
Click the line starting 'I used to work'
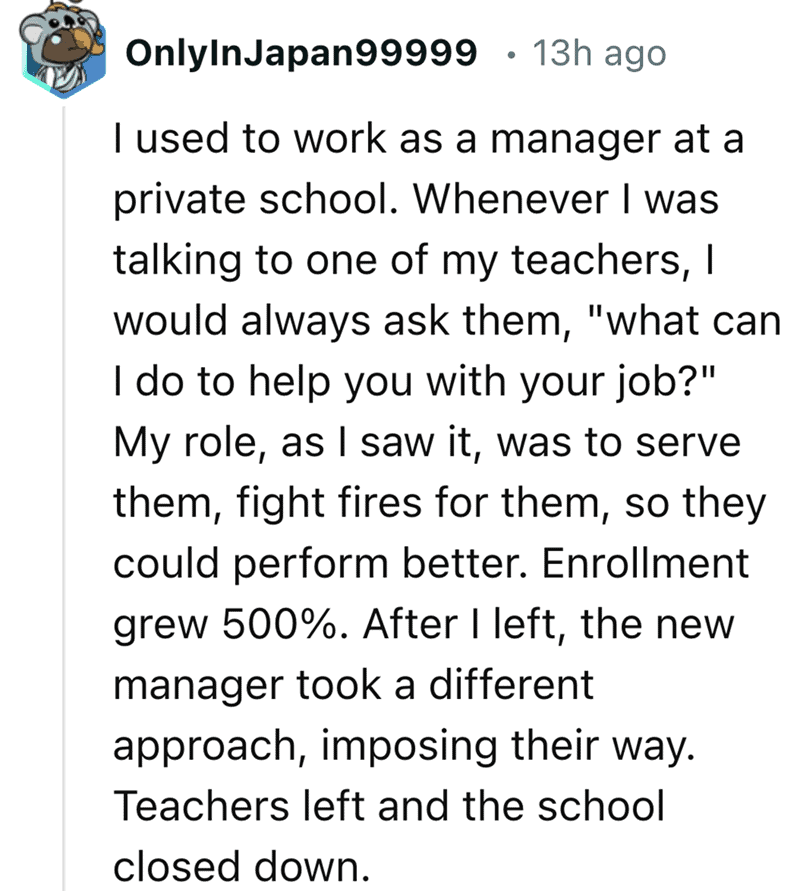click(x=428, y=139)
